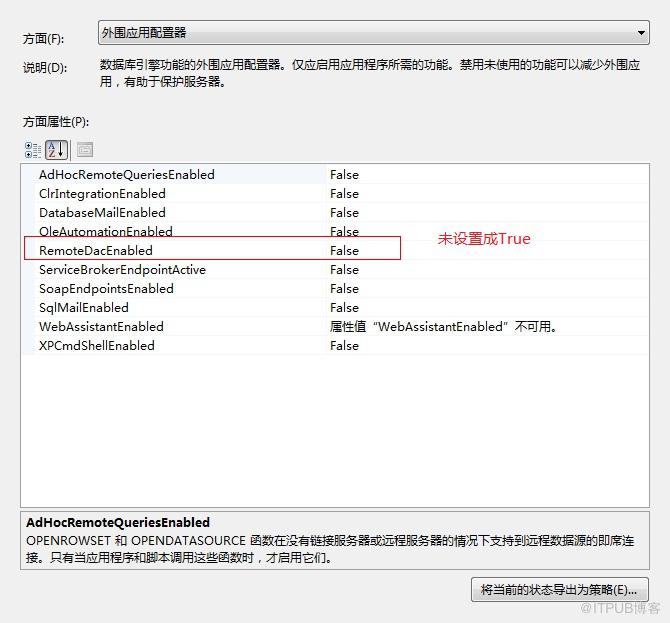The image size is (670, 623).
Task: Select the XPCmdShellEnabled property
Action: point(97,345)
